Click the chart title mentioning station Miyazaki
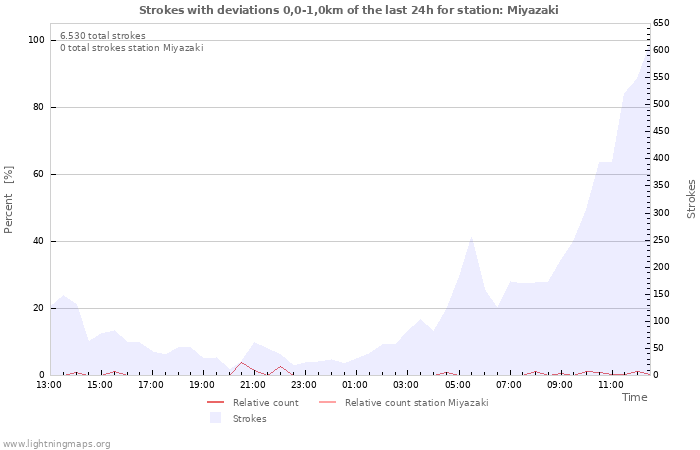Image resolution: width=700 pixels, height=450 pixels. point(349,10)
